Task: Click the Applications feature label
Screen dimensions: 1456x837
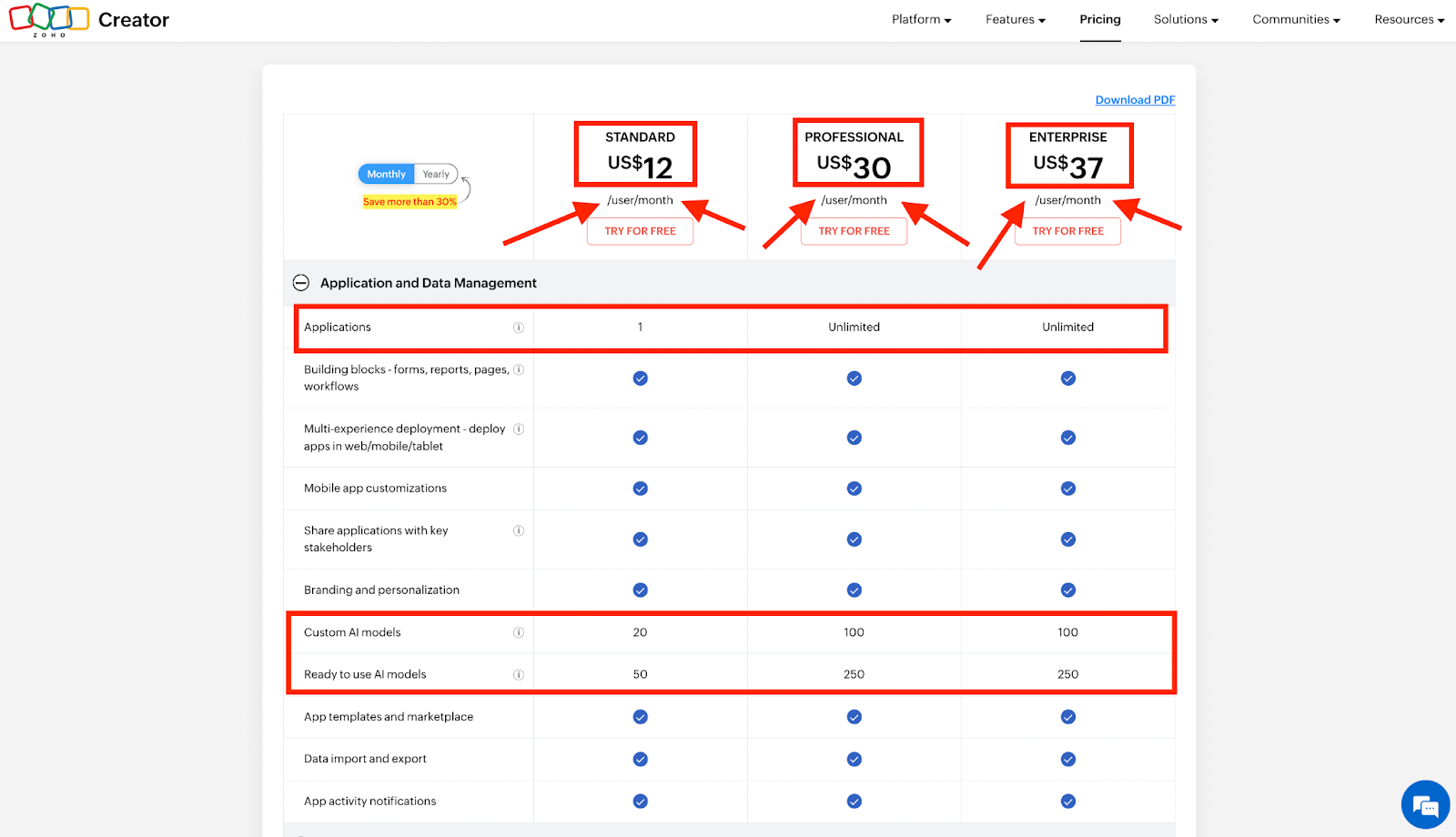Action: coord(338,328)
